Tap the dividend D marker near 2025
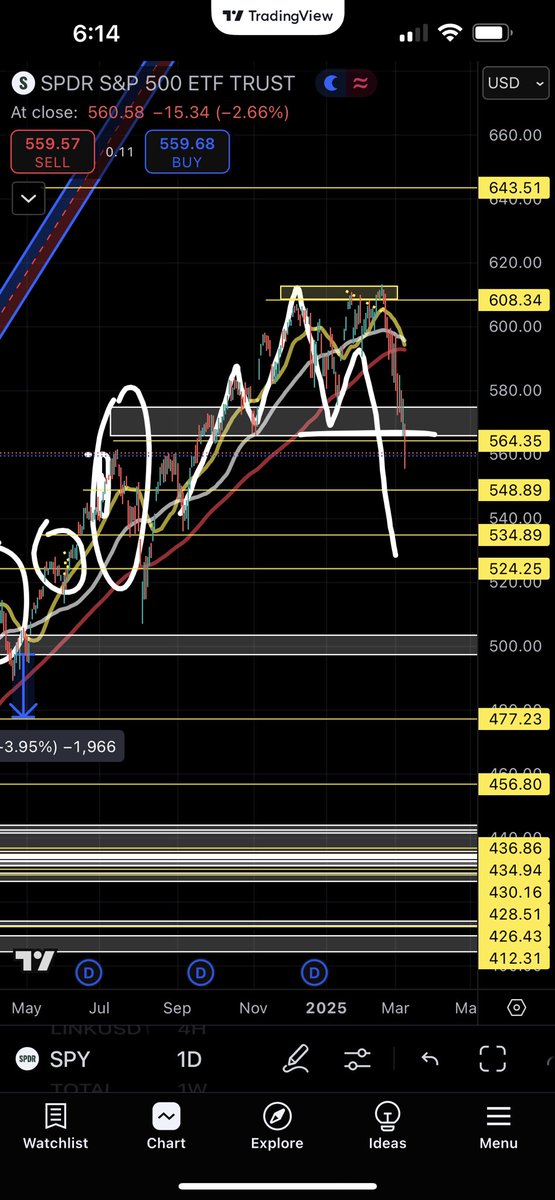The height and width of the screenshot is (1200, 555). (x=315, y=972)
